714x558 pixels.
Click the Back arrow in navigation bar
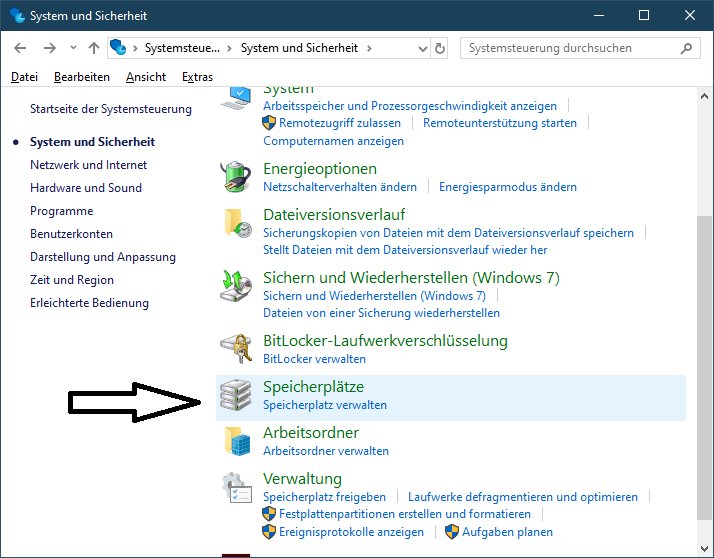20,48
